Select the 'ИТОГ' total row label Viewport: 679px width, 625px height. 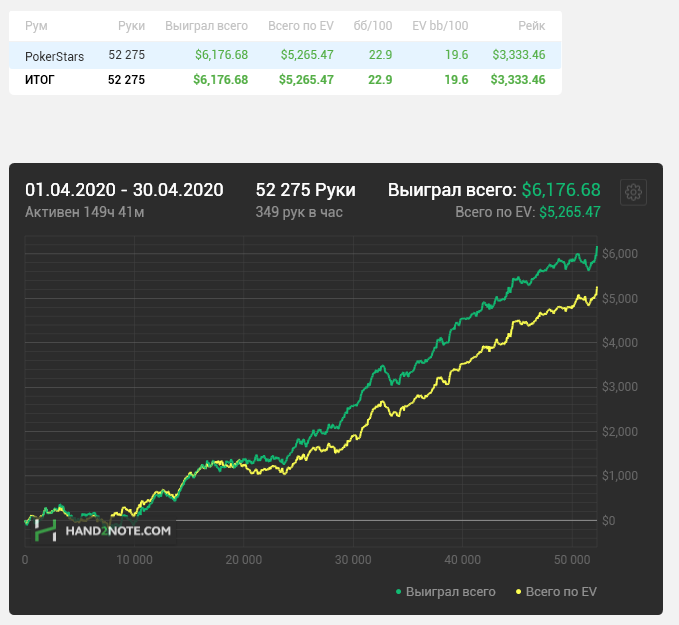point(39,80)
